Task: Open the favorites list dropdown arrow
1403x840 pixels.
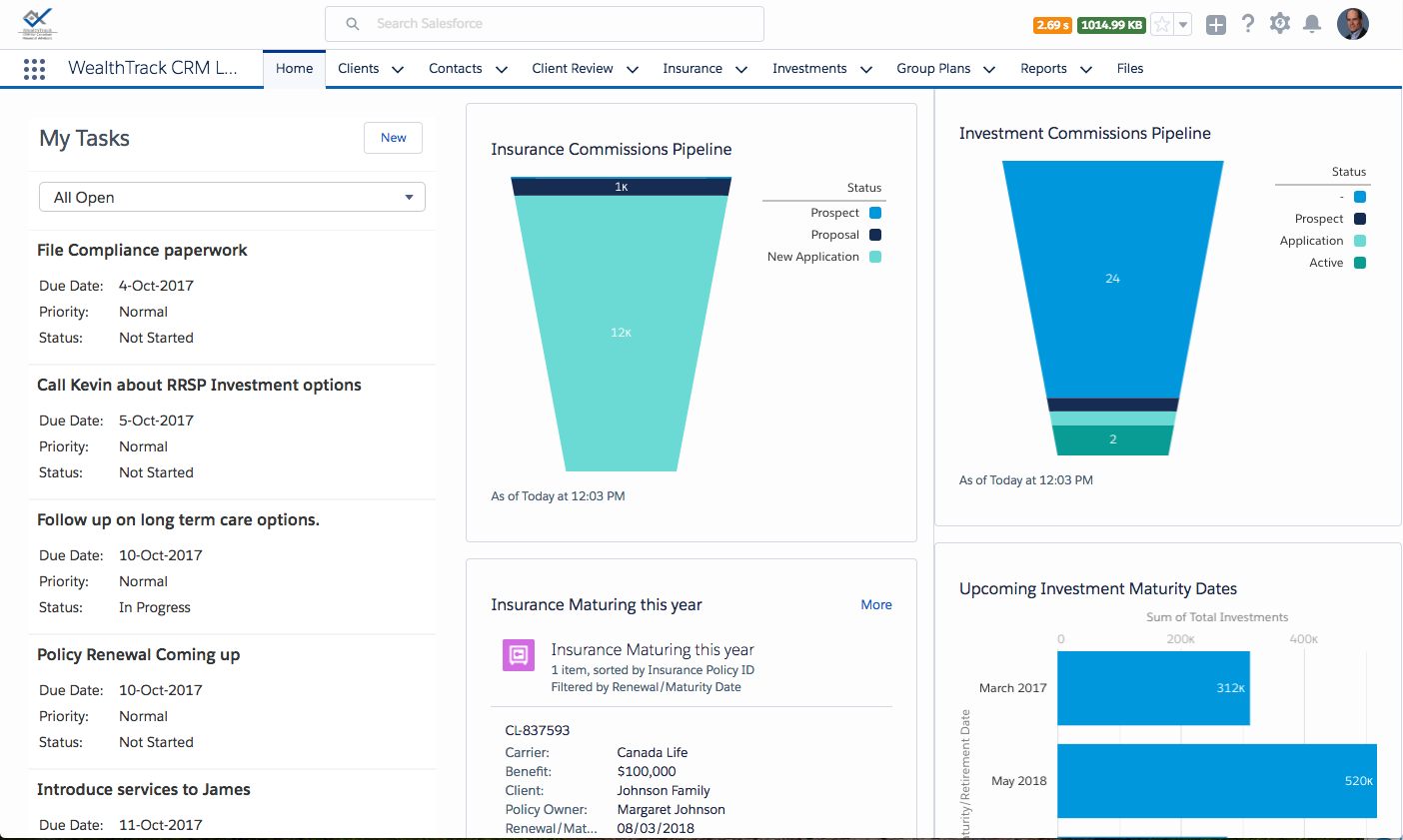Action: coord(1183,25)
